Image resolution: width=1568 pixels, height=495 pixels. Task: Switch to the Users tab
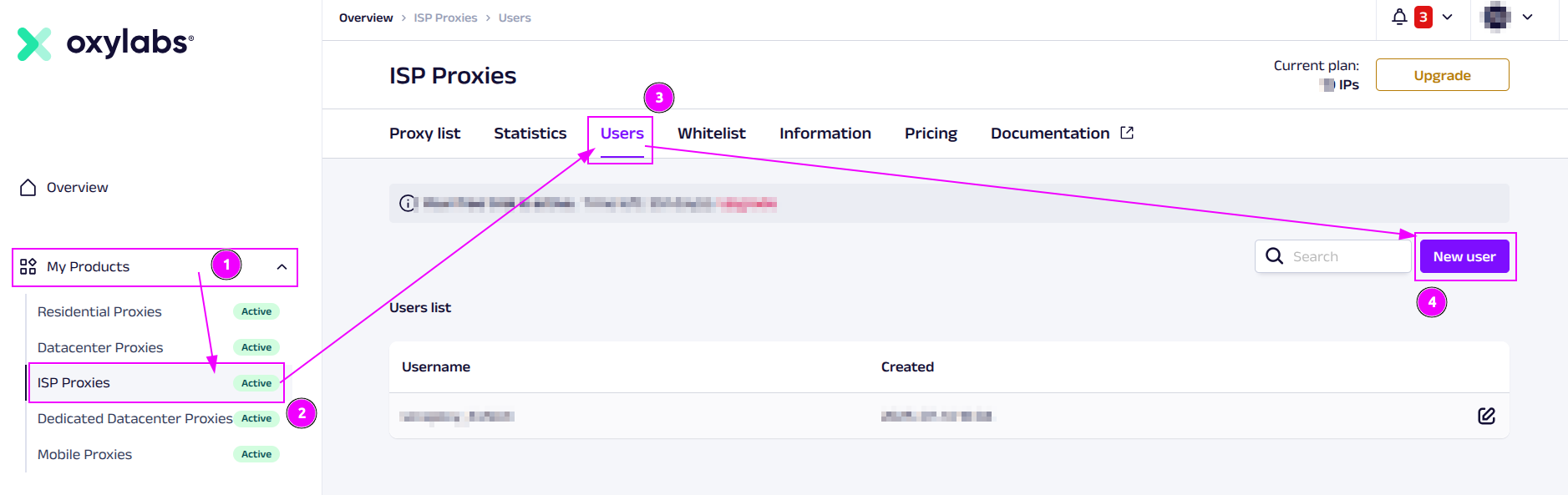[622, 134]
